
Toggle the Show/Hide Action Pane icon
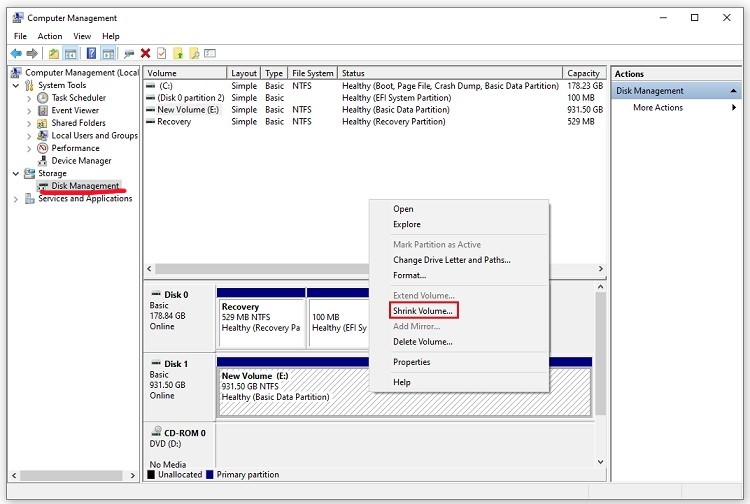coord(109,54)
